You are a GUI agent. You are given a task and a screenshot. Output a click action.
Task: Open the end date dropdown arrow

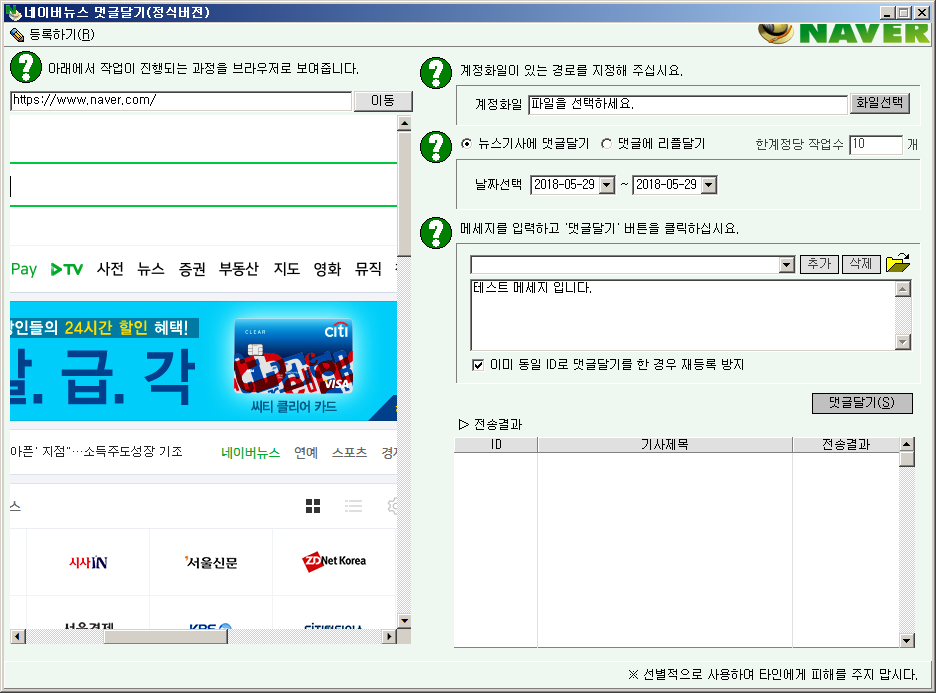[x=709, y=185]
